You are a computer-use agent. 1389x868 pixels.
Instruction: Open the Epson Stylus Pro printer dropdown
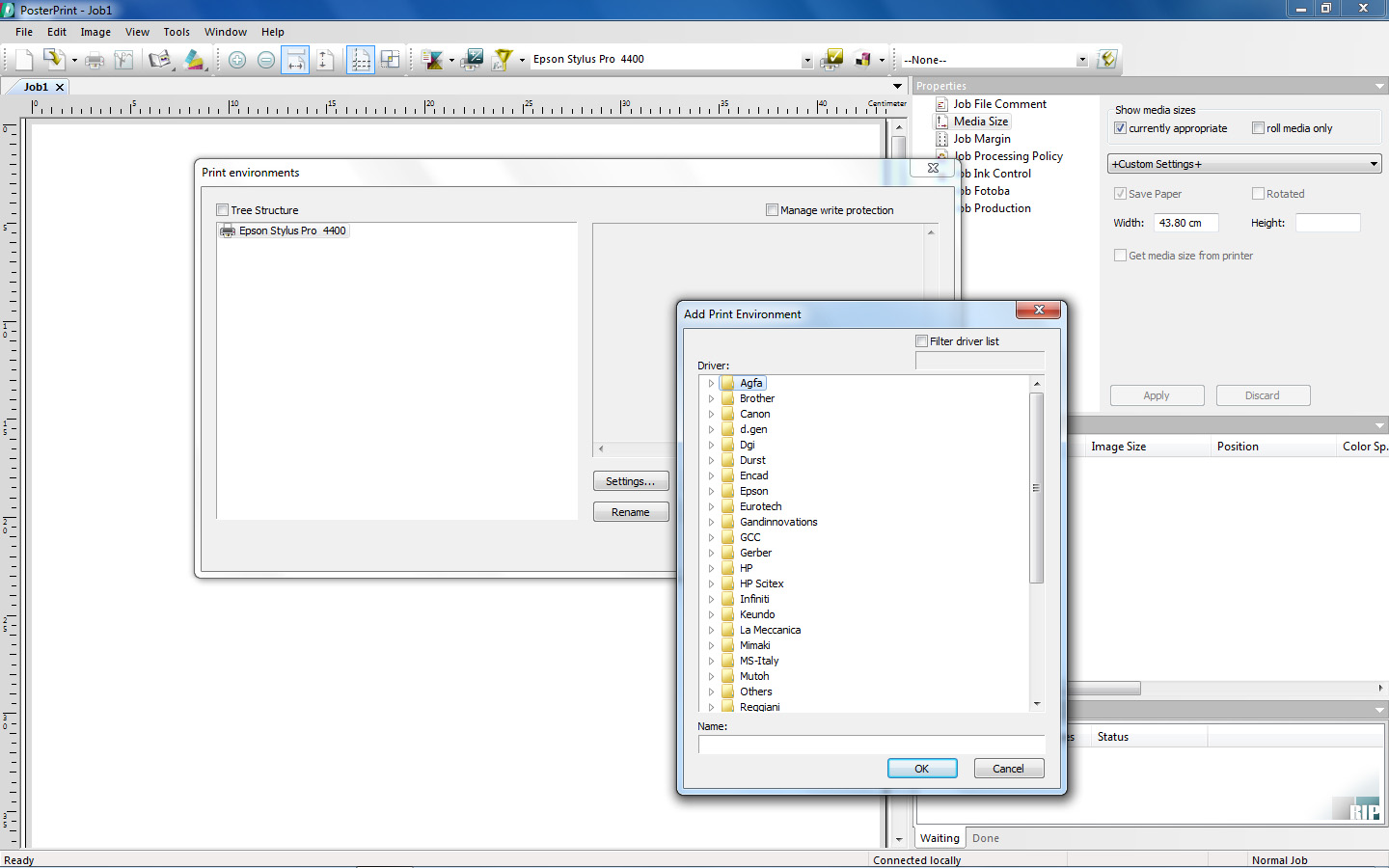pos(806,60)
